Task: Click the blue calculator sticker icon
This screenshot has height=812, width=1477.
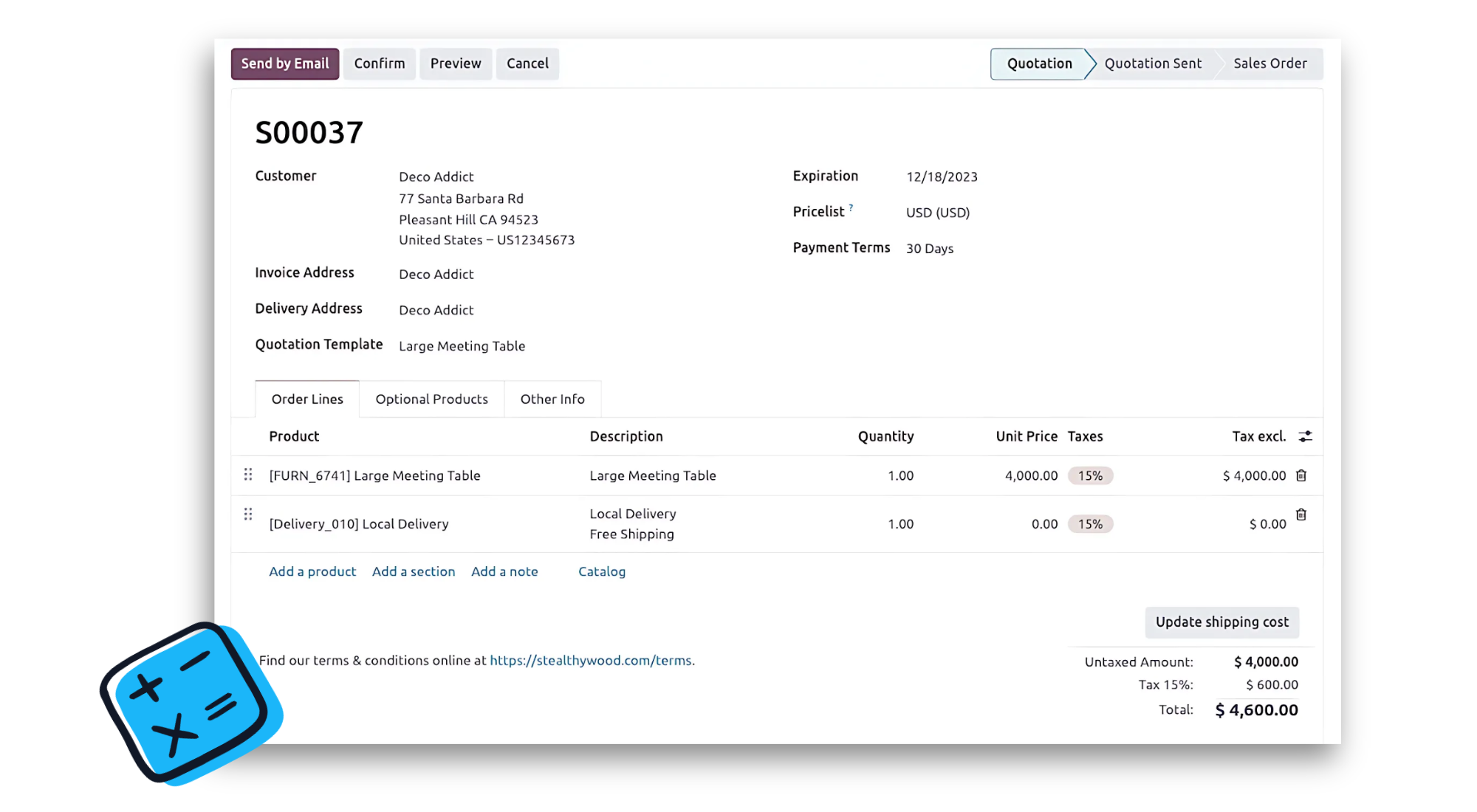Action: [191, 704]
